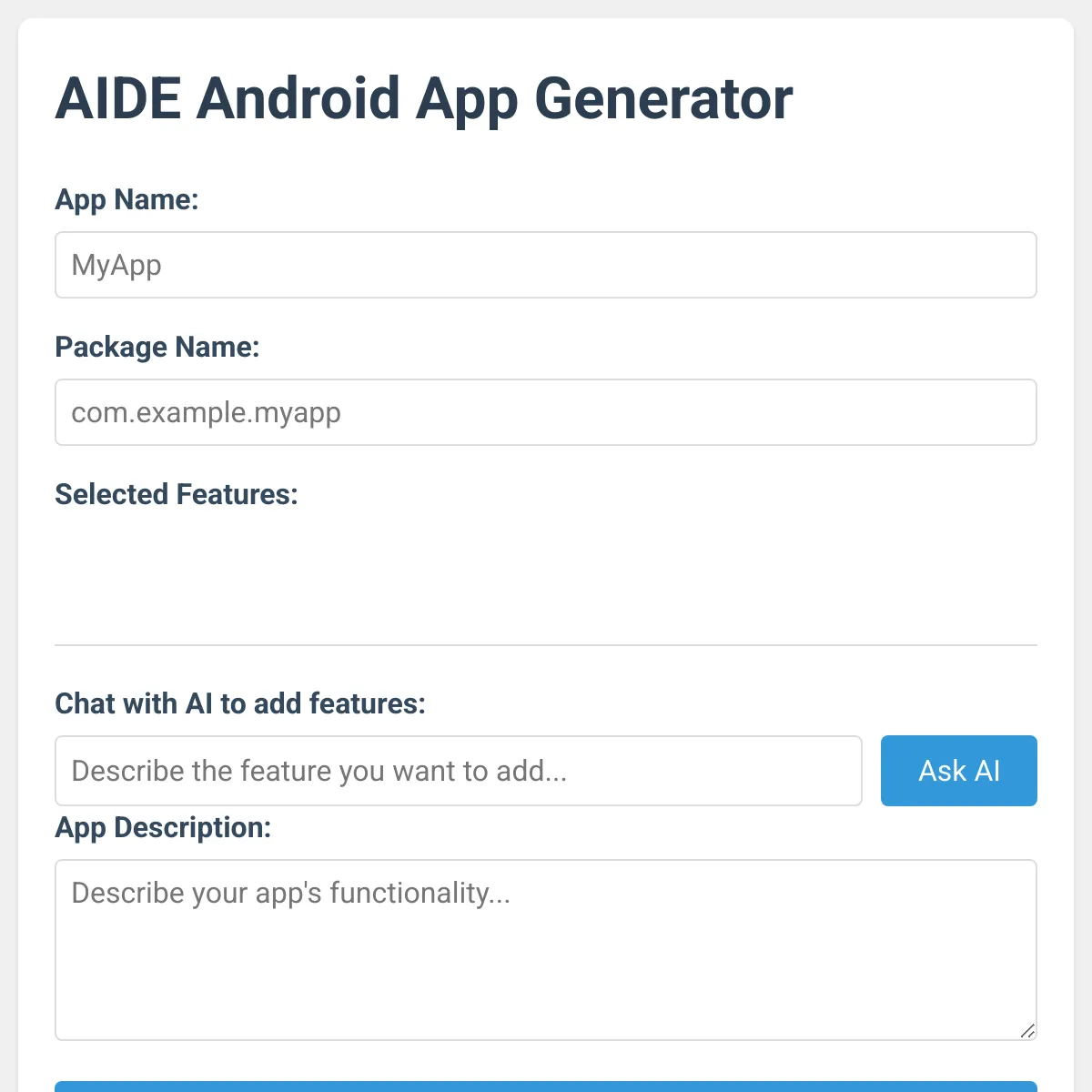Click the Ask AI button
Image resolution: width=1092 pixels, height=1092 pixels.
(x=959, y=771)
